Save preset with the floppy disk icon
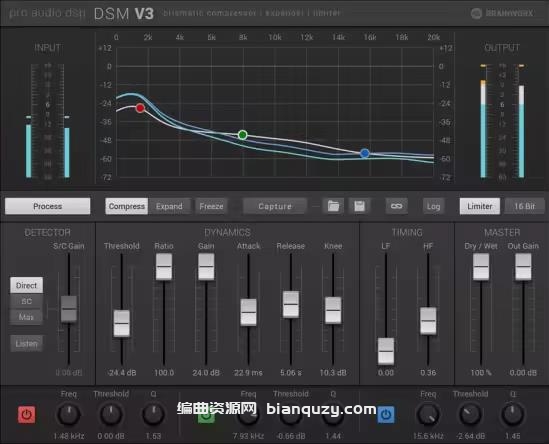Viewport: 549px width, 444px height. click(359, 206)
